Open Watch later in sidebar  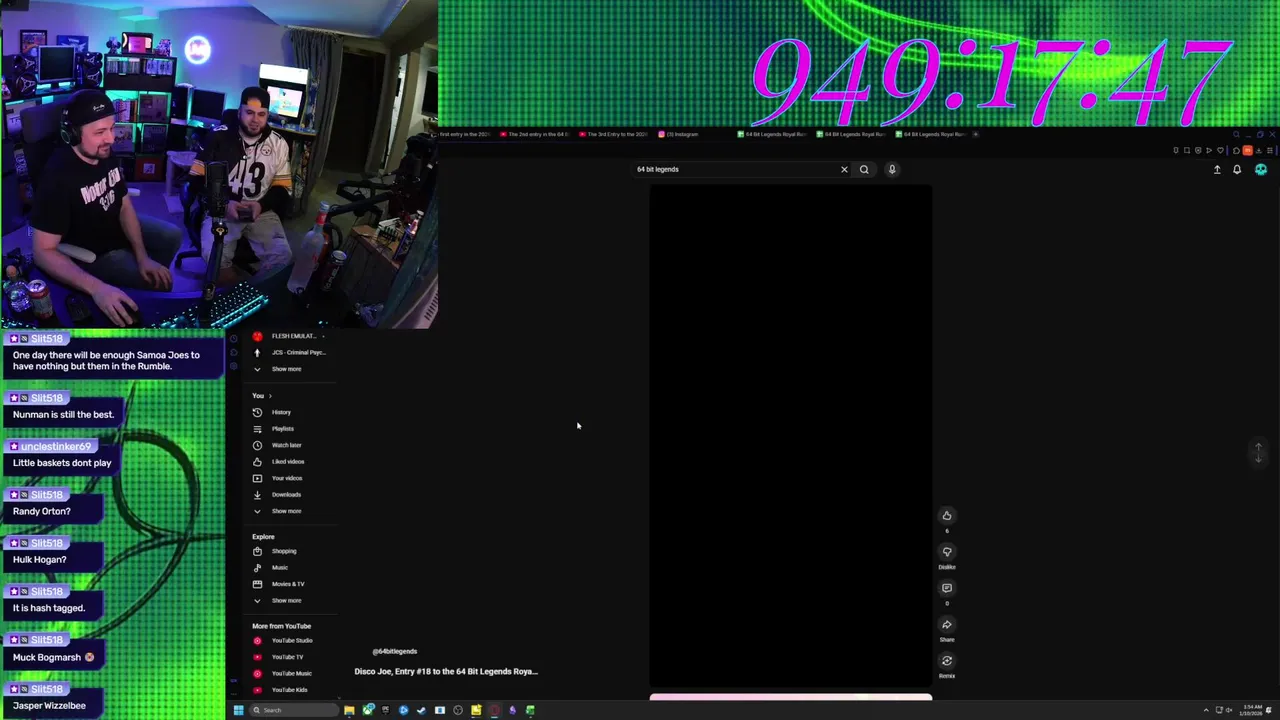click(x=286, y=445)
